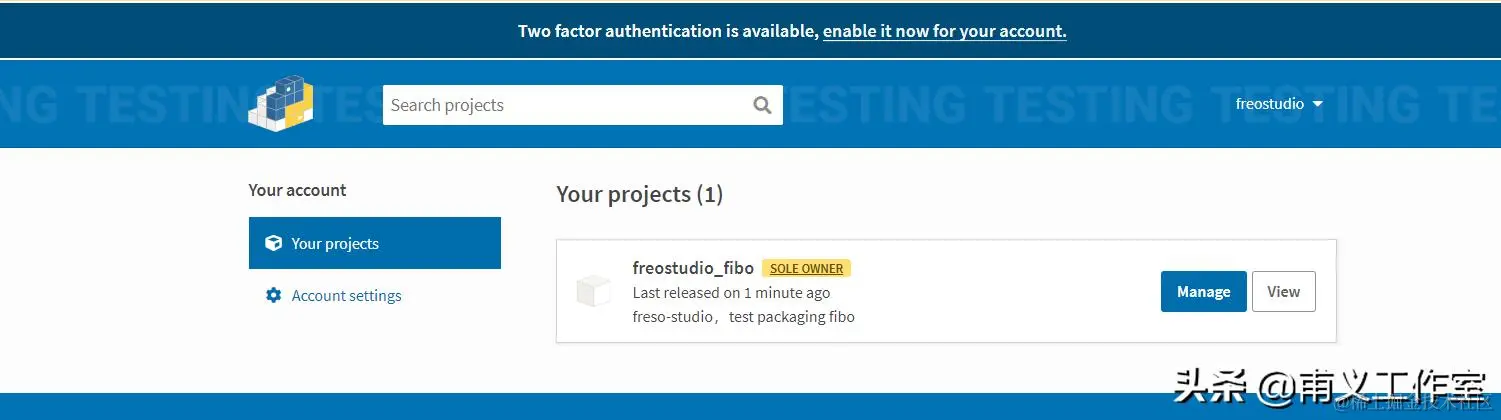This screenshot has height=420, width=1501.
Task: Click the SOLE OWNER badge
Action: pos(806,268)
